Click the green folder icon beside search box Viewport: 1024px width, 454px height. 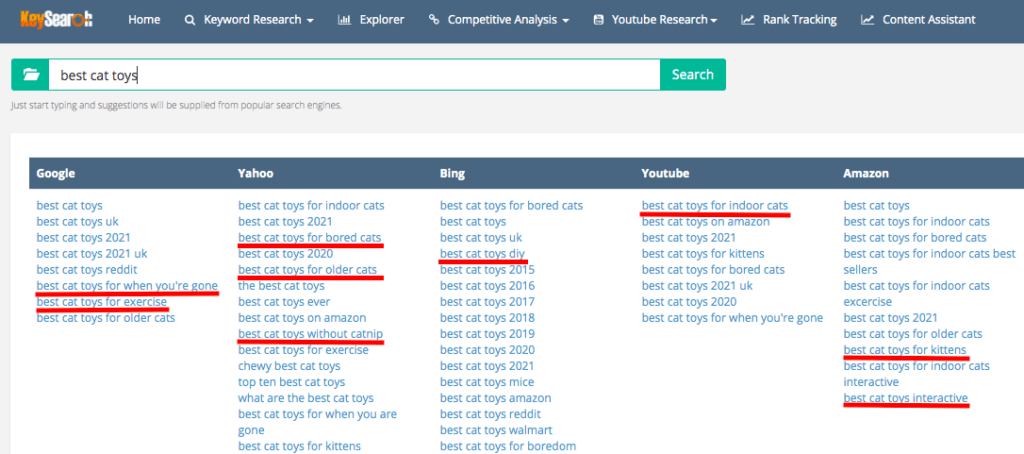pos(31,74)
